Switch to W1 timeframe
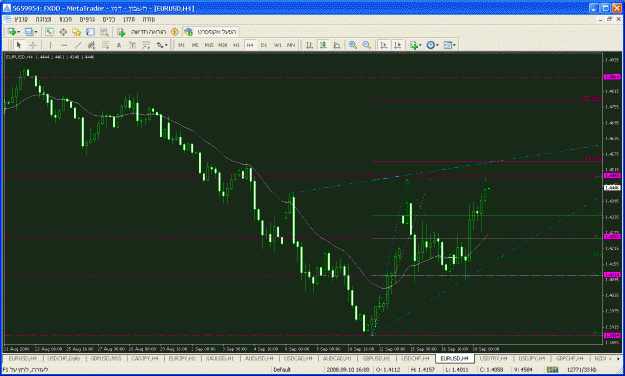The width and height of the screenshot is (625, 376). coord(277,45)
